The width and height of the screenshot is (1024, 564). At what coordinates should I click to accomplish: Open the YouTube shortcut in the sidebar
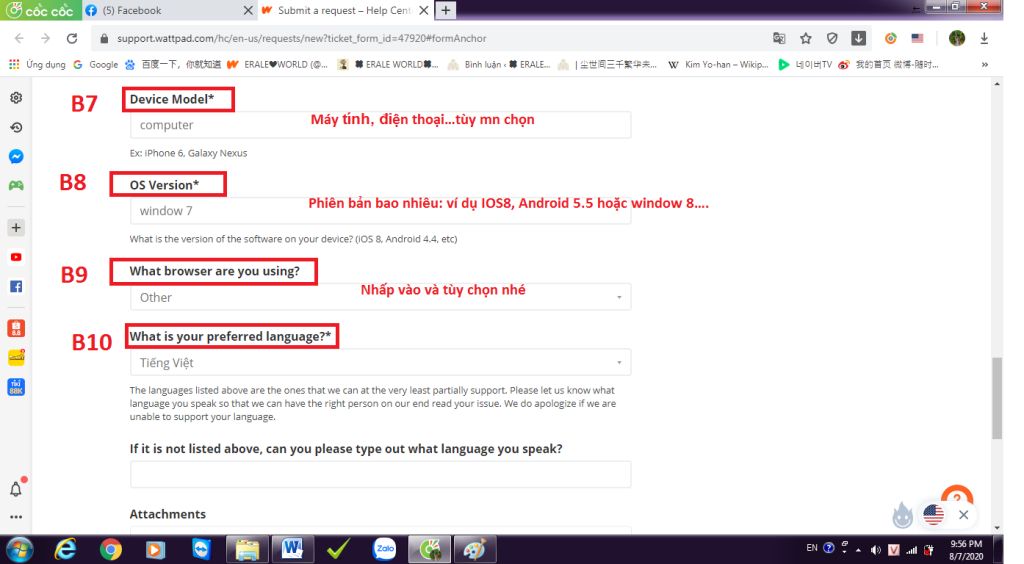(x=16, y=257)
